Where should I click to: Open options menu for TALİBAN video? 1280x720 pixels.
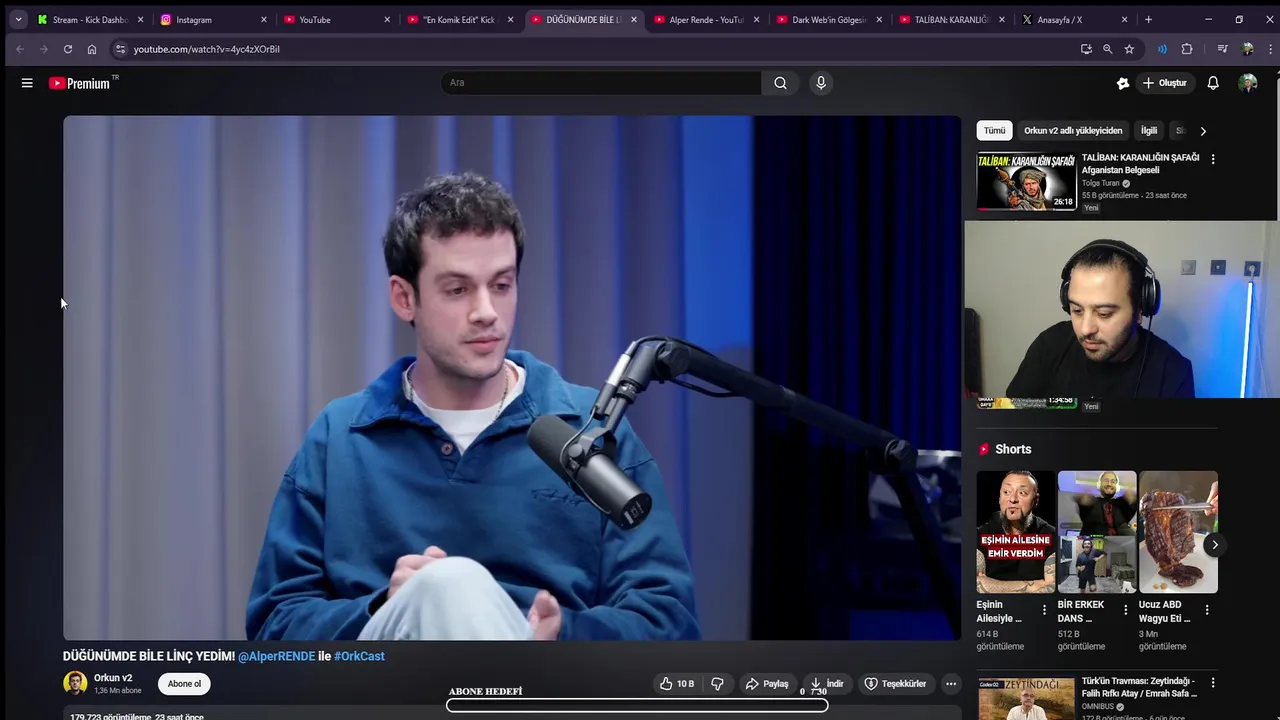(x=1213, y=159)
